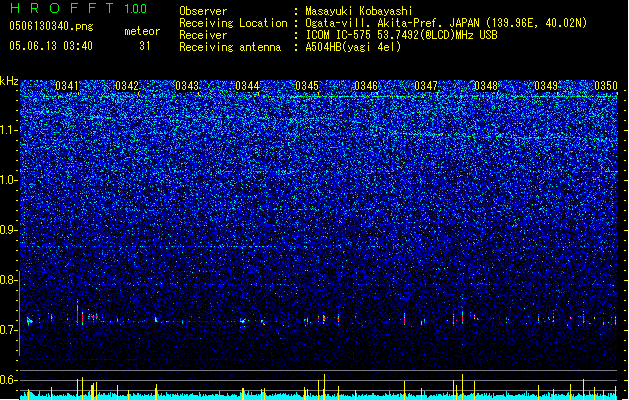
Task: Click the meteor label
Action: point(142,31)
